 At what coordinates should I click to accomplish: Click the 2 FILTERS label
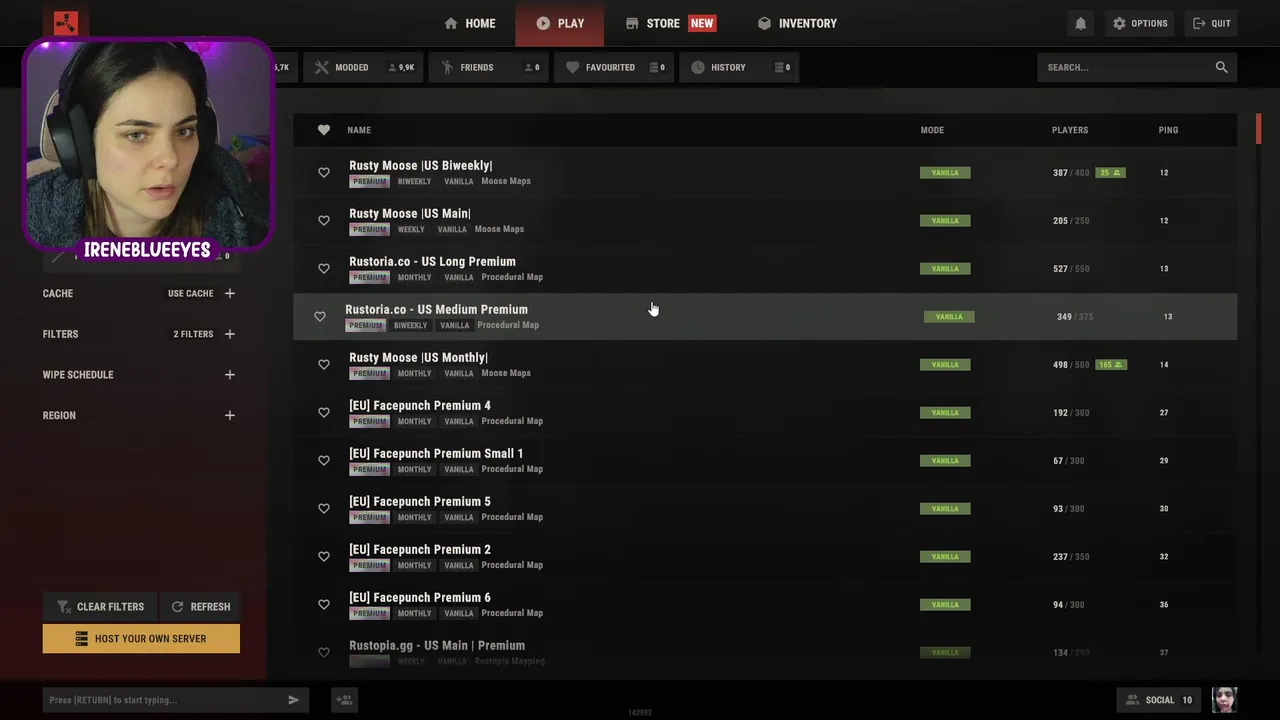tap(193, 334)
